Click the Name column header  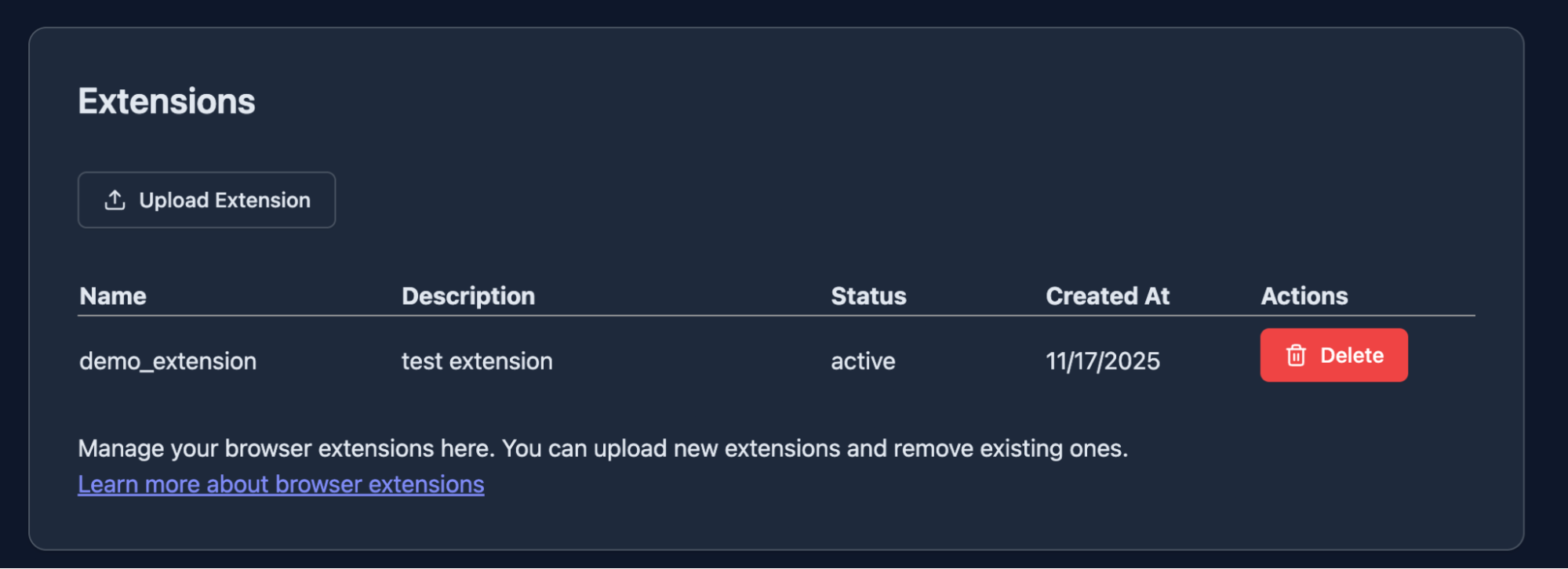(113, 296)
